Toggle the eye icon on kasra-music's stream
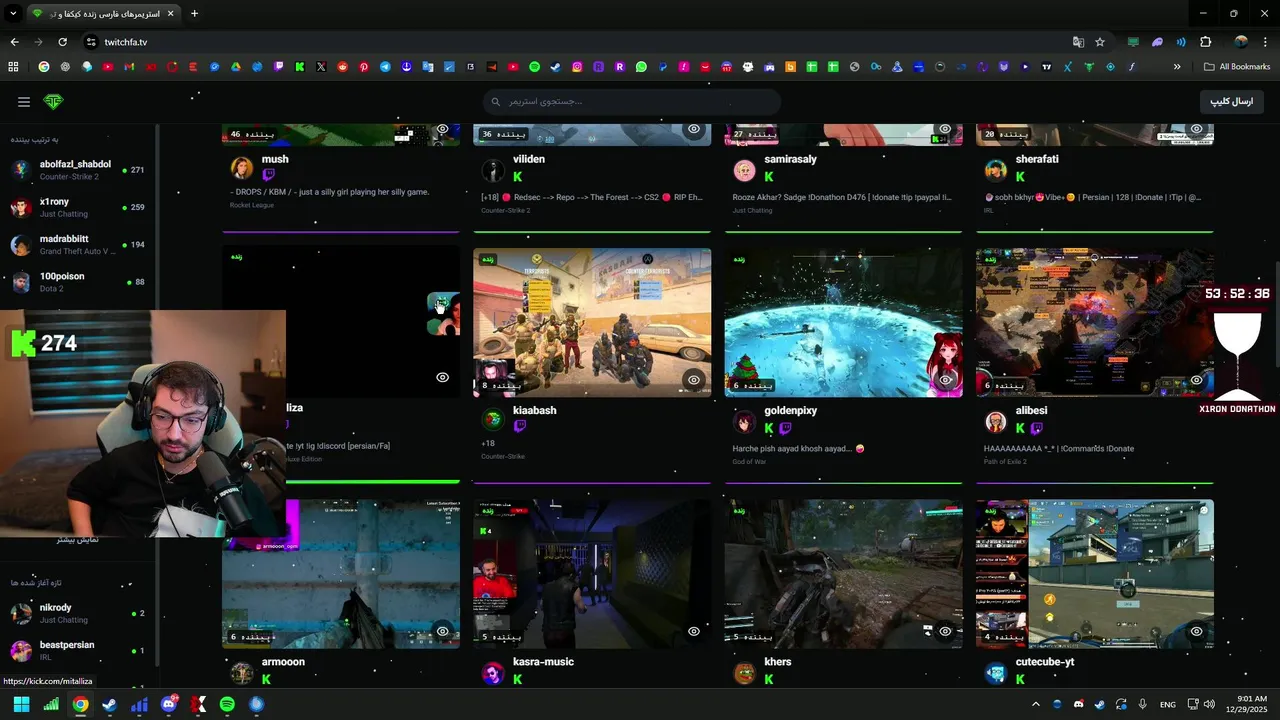1280x720 pixels. (x=693, y=631)
